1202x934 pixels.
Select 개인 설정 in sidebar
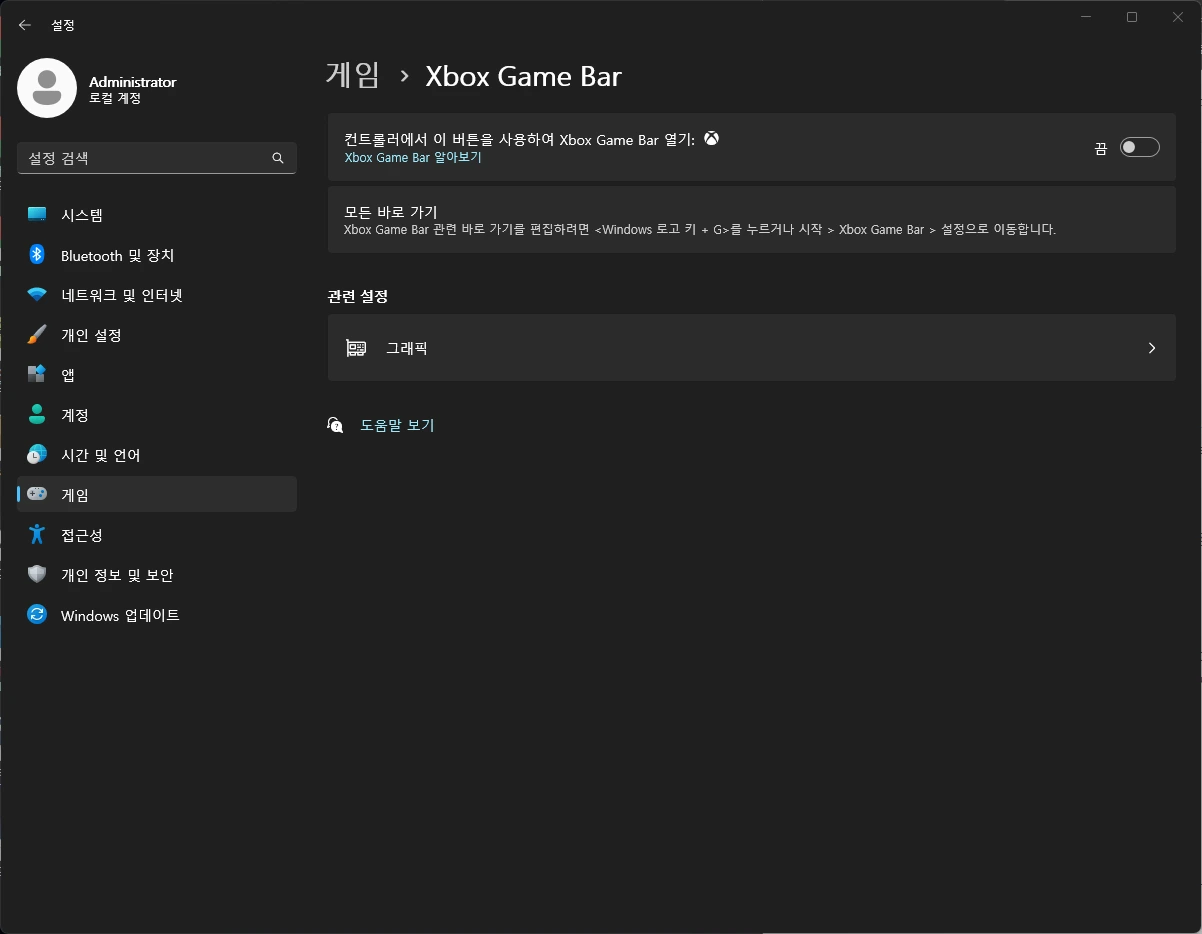click(157, 335)
